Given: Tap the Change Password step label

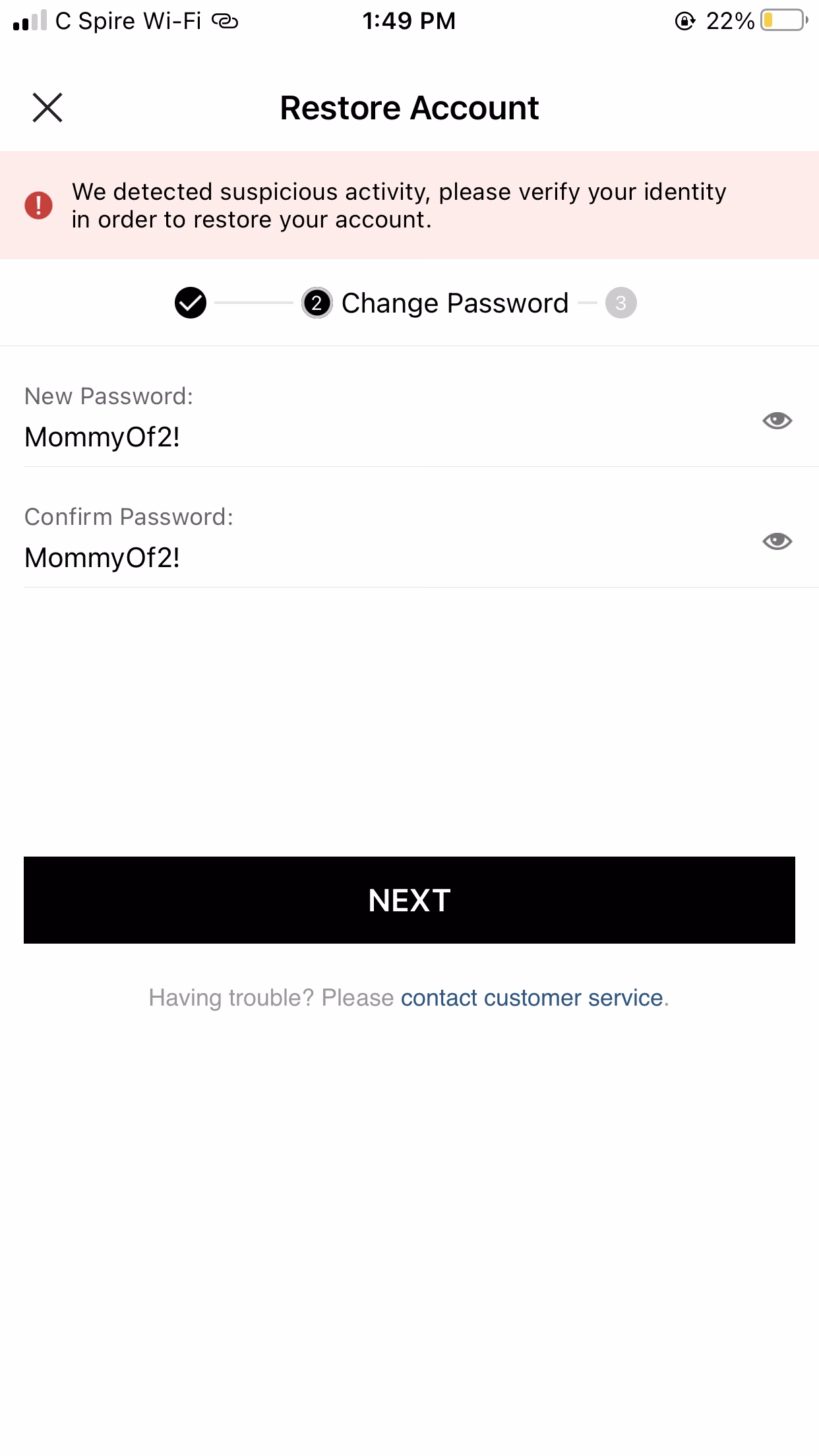Looking at the screenshot, I should (454, 303).
